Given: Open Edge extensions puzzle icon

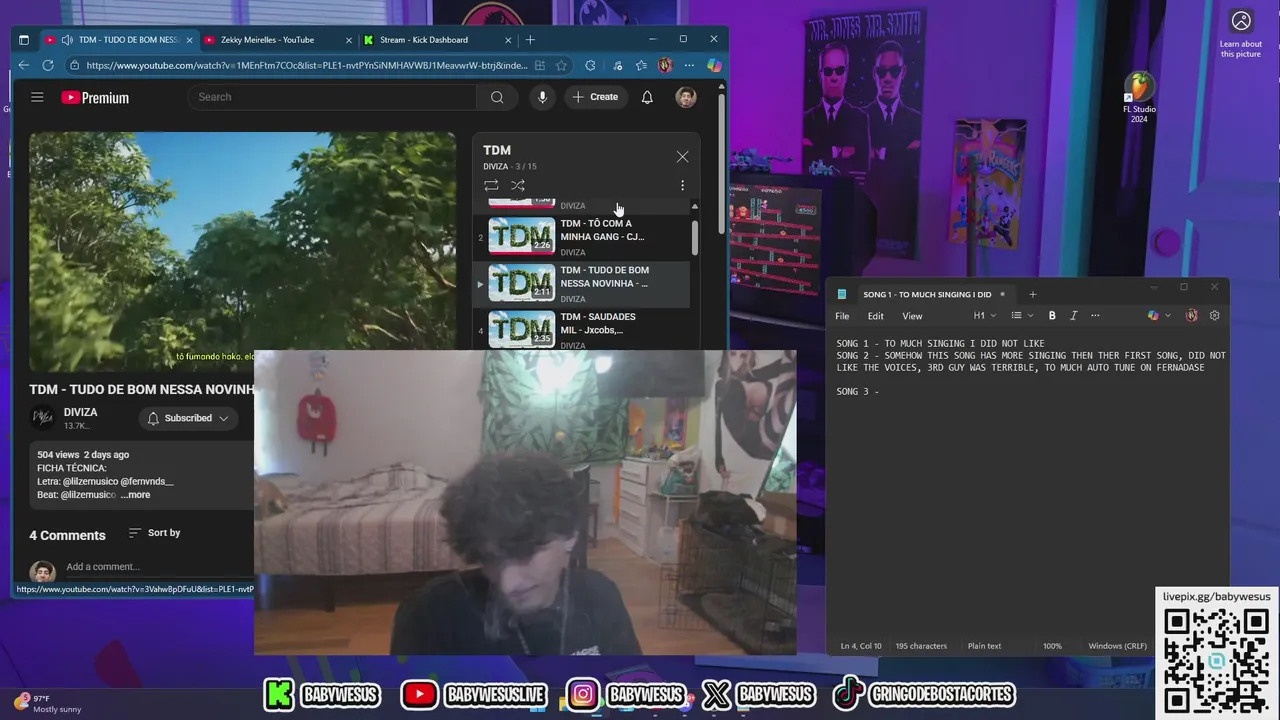Looking at the screenshot, I should point(590,65).
